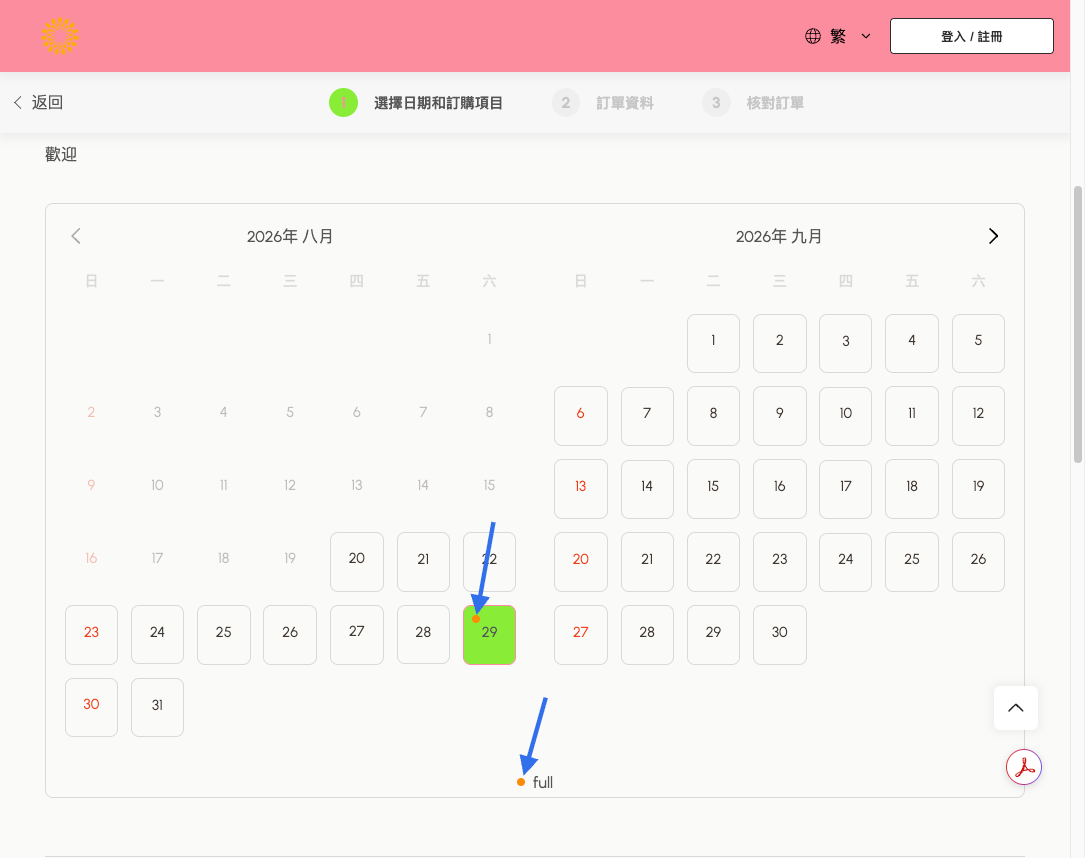The width and height of the screenshot is (1085, 858).
Task: Select September 2 date
Action: tap(780, 343)
